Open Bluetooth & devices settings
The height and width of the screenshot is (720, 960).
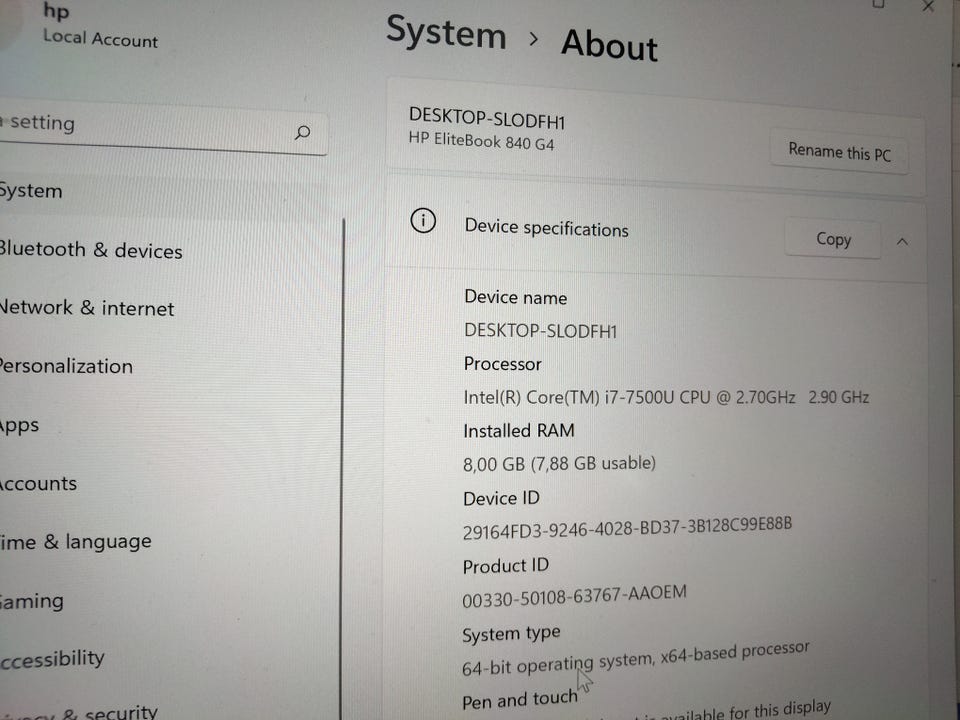[91, 250]
